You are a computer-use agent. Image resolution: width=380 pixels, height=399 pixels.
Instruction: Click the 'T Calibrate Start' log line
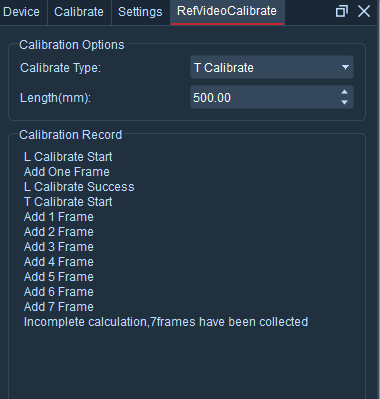(x=68, y=202)
